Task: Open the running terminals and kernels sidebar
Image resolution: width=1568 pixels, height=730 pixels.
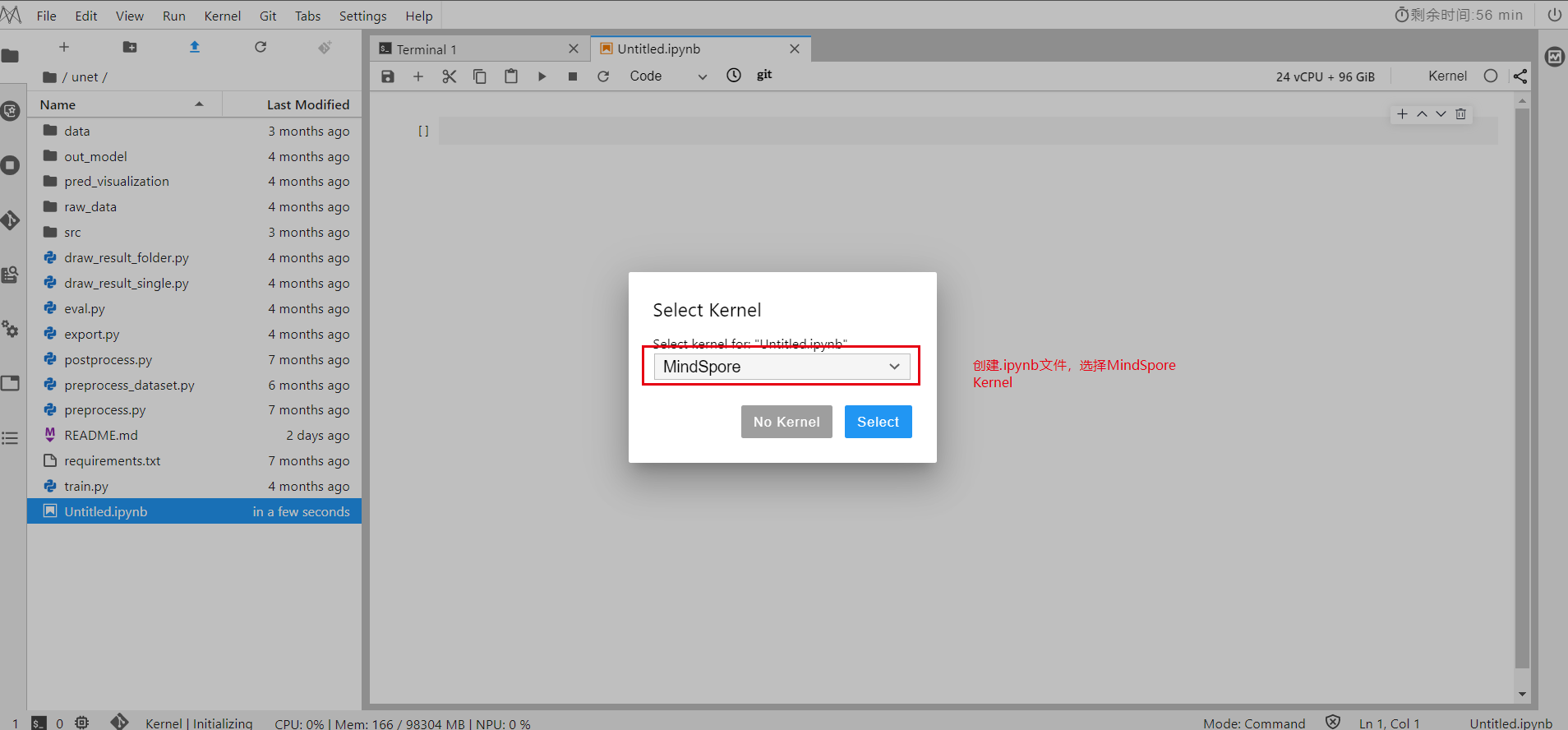Action: (10, 165)
